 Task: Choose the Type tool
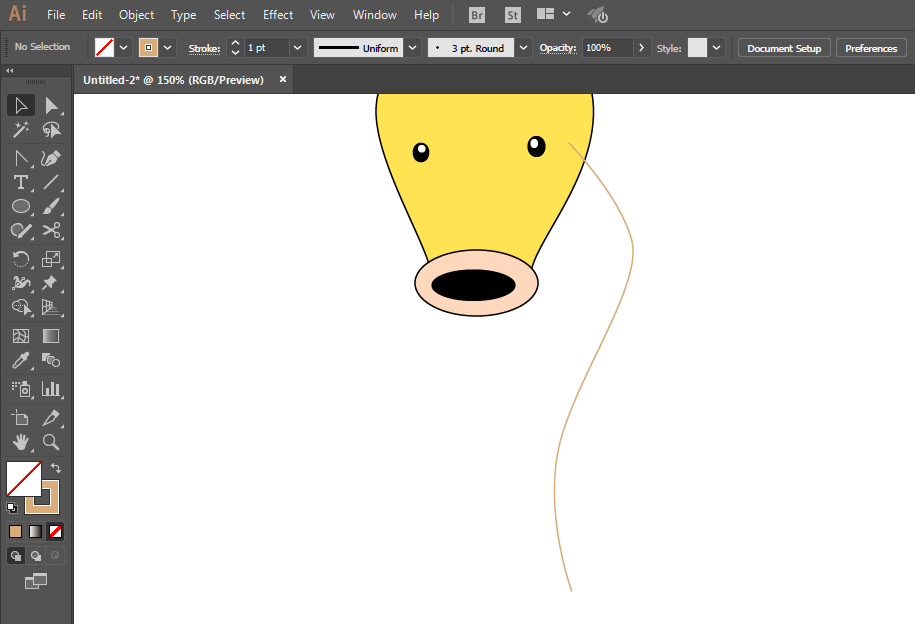tap(20, 182)
